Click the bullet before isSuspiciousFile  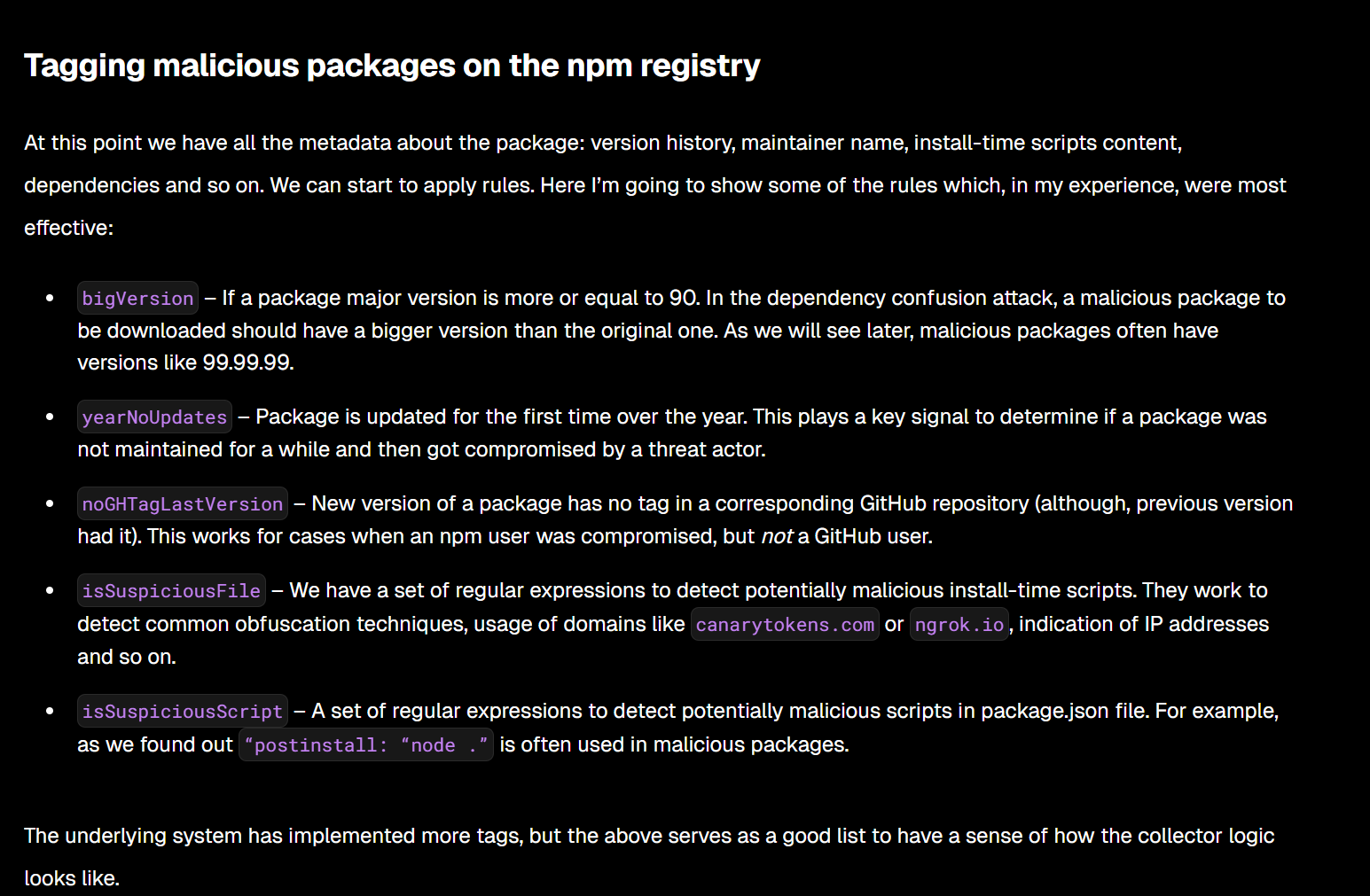[x=50, y=591]
